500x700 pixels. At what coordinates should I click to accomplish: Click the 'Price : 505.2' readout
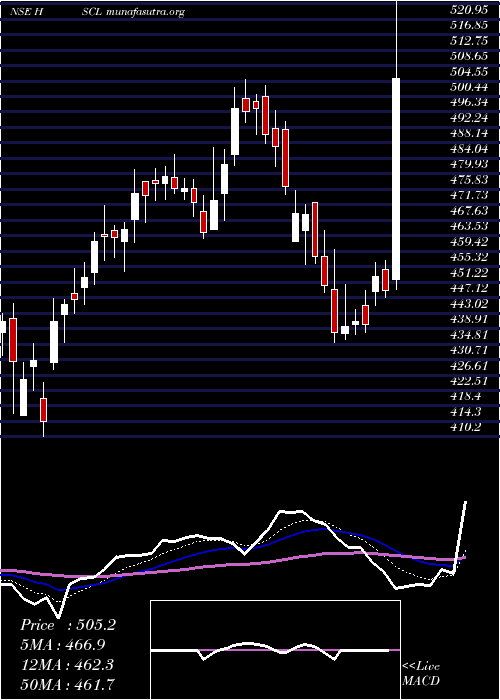[68, 625]
